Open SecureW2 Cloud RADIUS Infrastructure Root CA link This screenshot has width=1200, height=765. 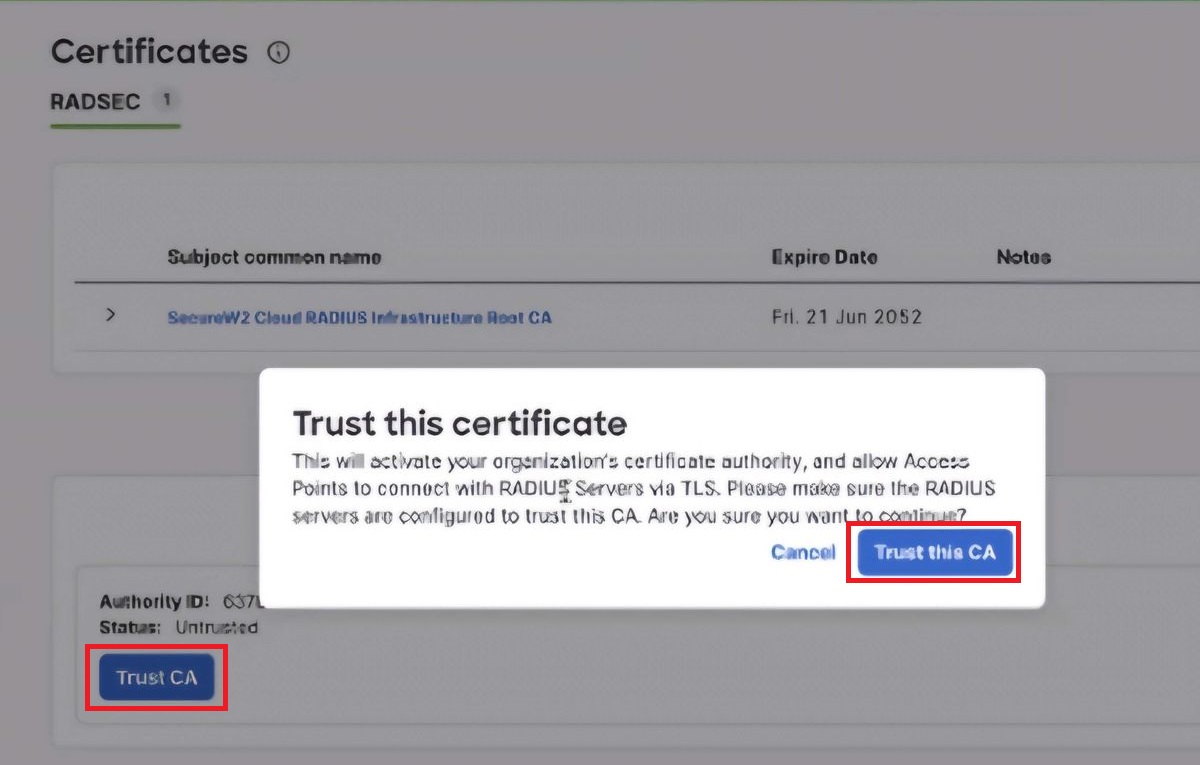(359, 317)
